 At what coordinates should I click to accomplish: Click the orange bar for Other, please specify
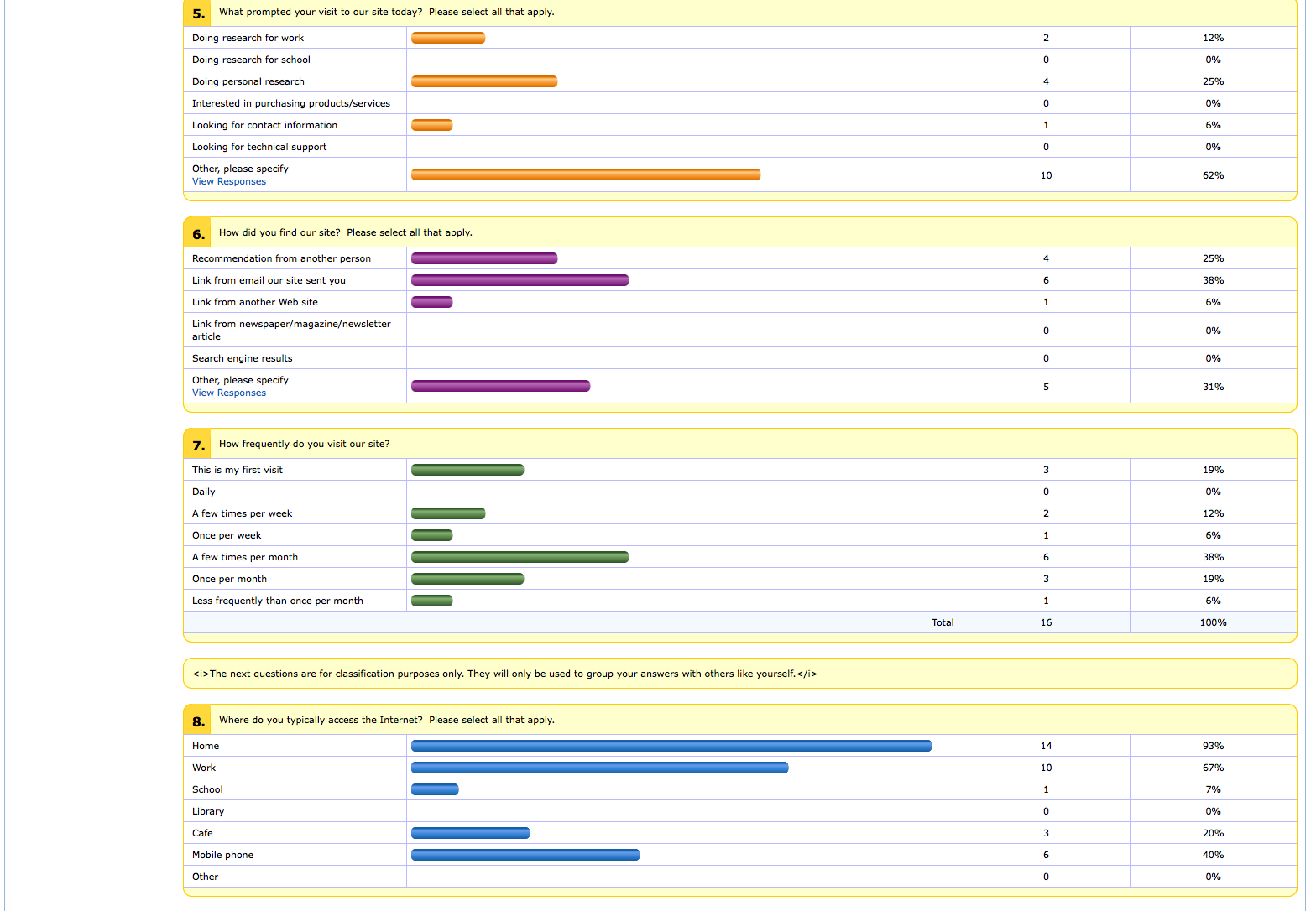coord(585,174)
